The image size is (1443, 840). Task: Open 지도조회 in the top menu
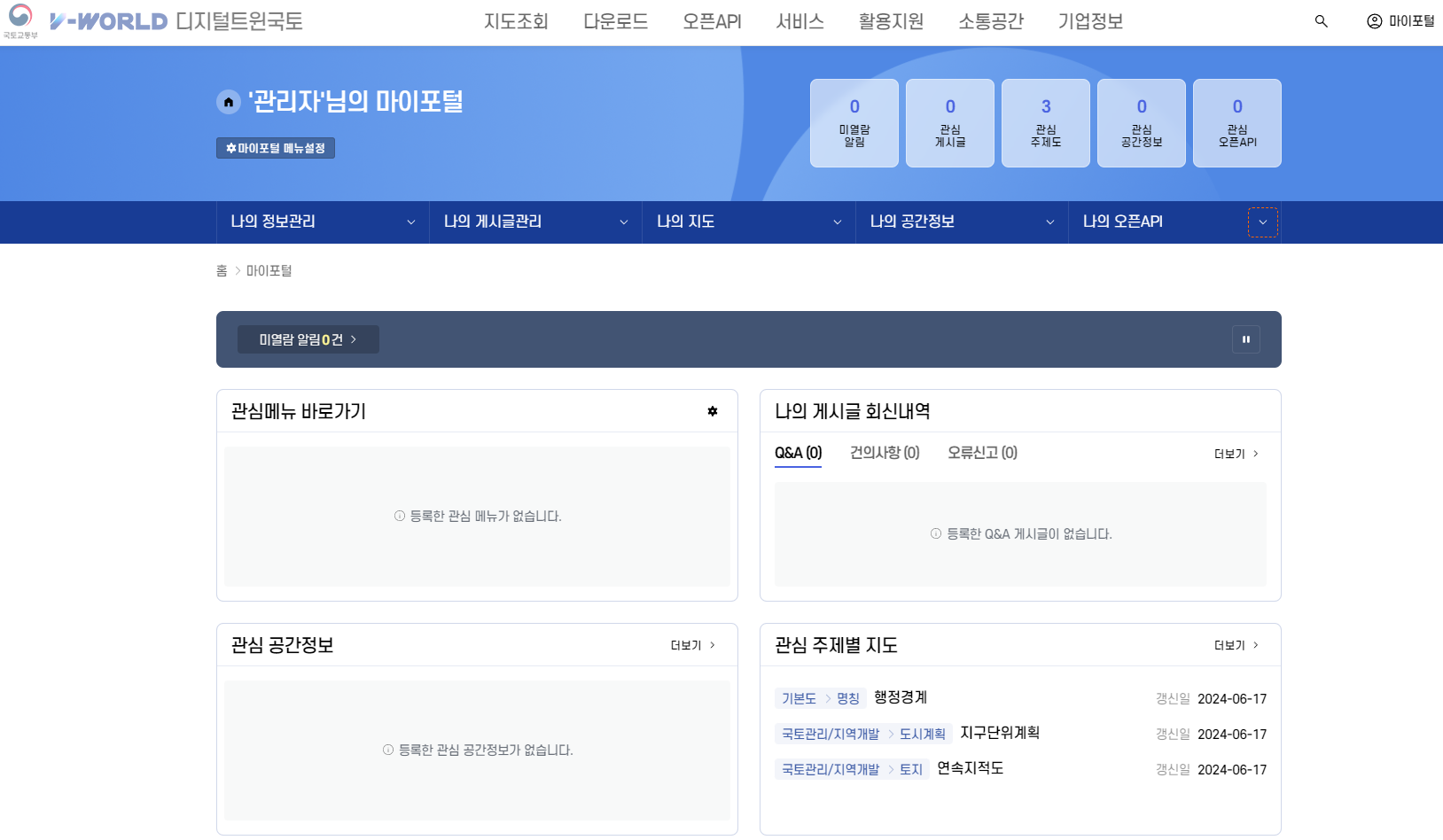pos(516,21)
